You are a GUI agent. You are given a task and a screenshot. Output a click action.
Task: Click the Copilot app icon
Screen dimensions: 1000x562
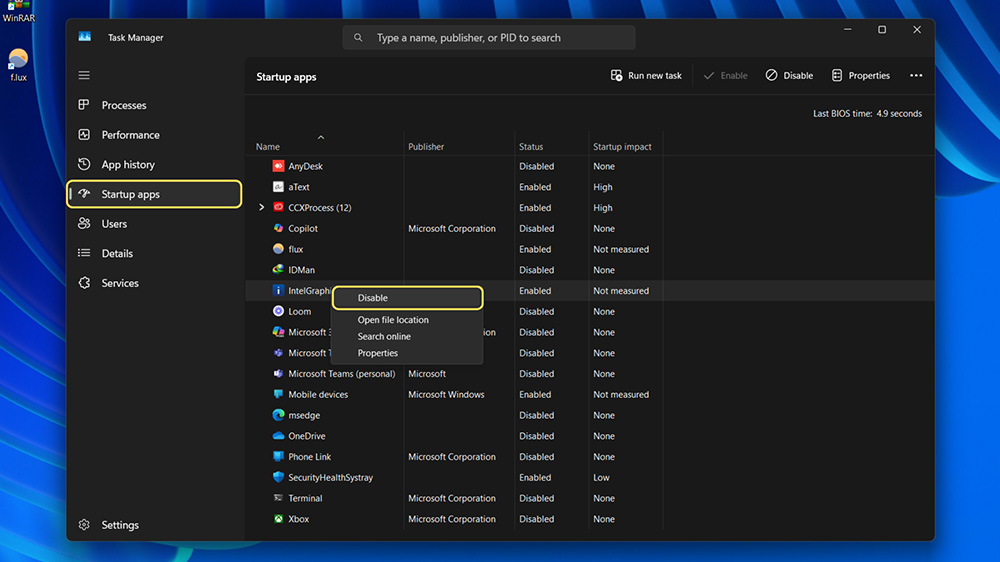point(278,228)
